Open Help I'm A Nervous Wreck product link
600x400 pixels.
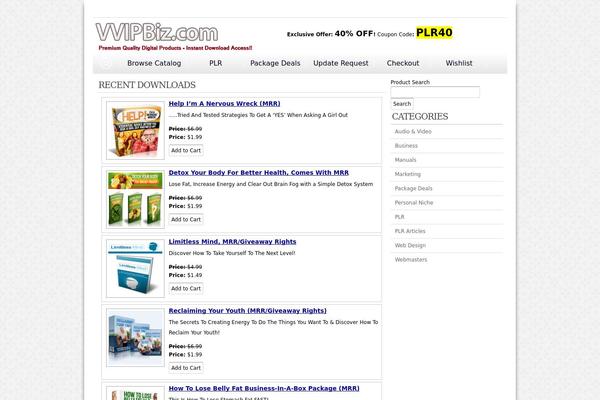tap(224, 104)
